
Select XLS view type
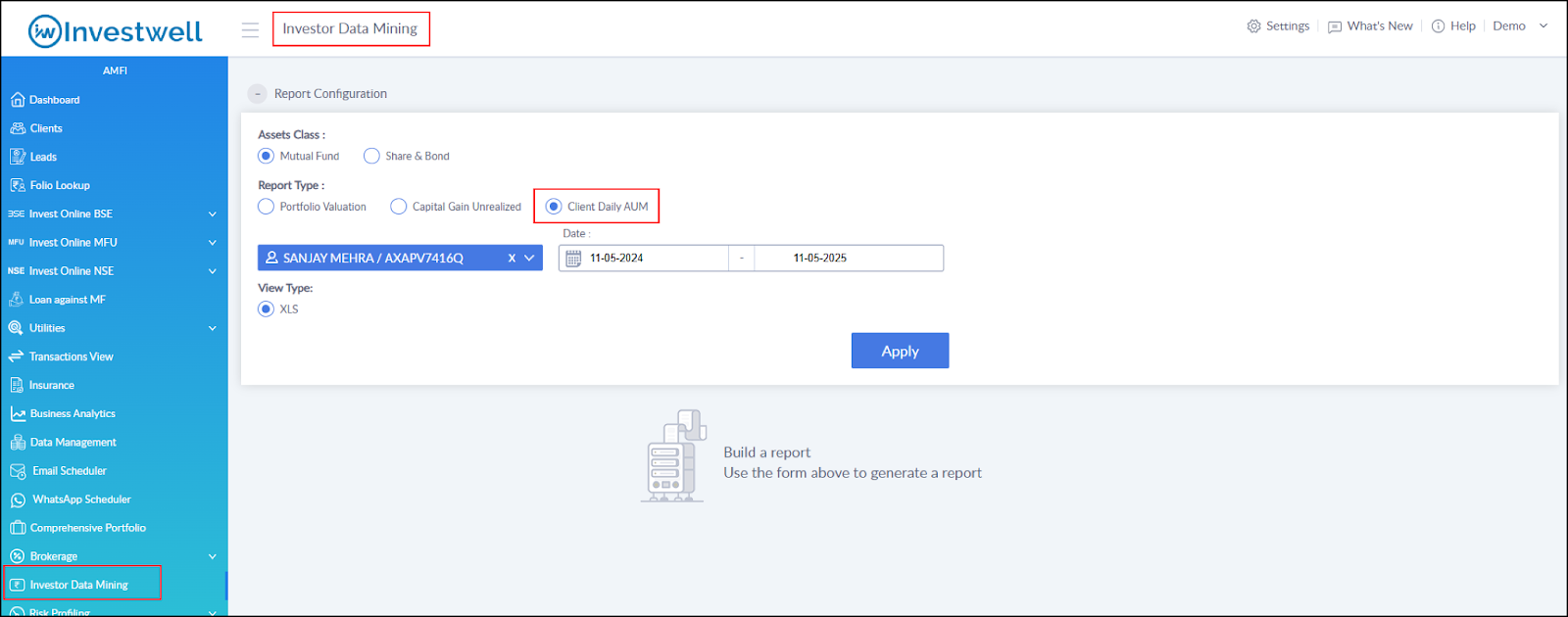(x=266, y=308)
